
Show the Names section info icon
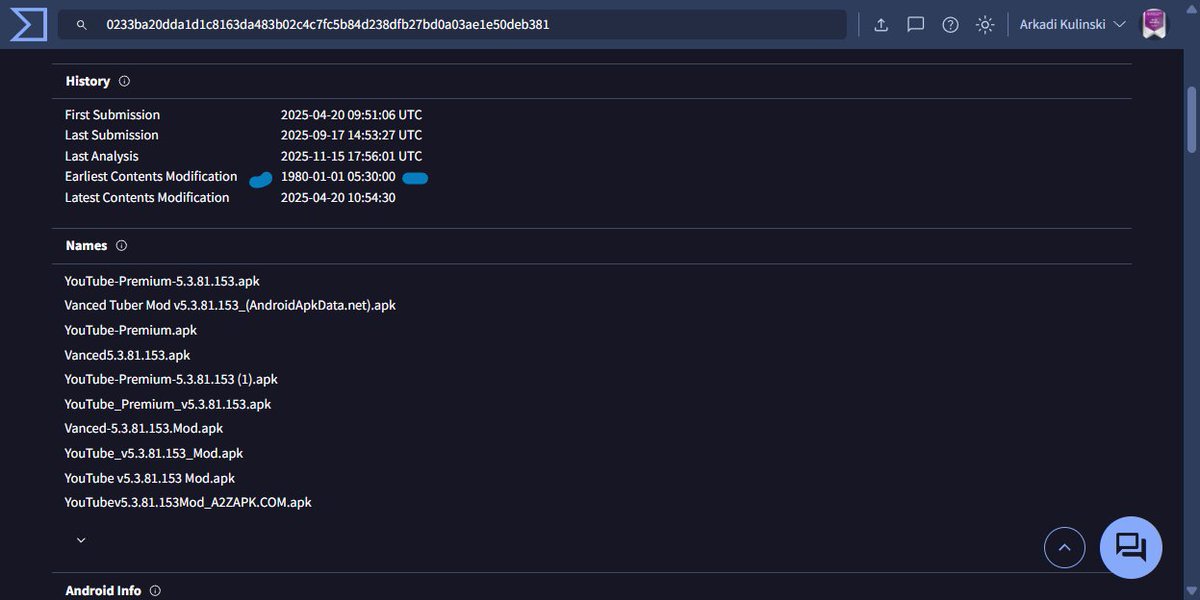(x=122, y=245)
